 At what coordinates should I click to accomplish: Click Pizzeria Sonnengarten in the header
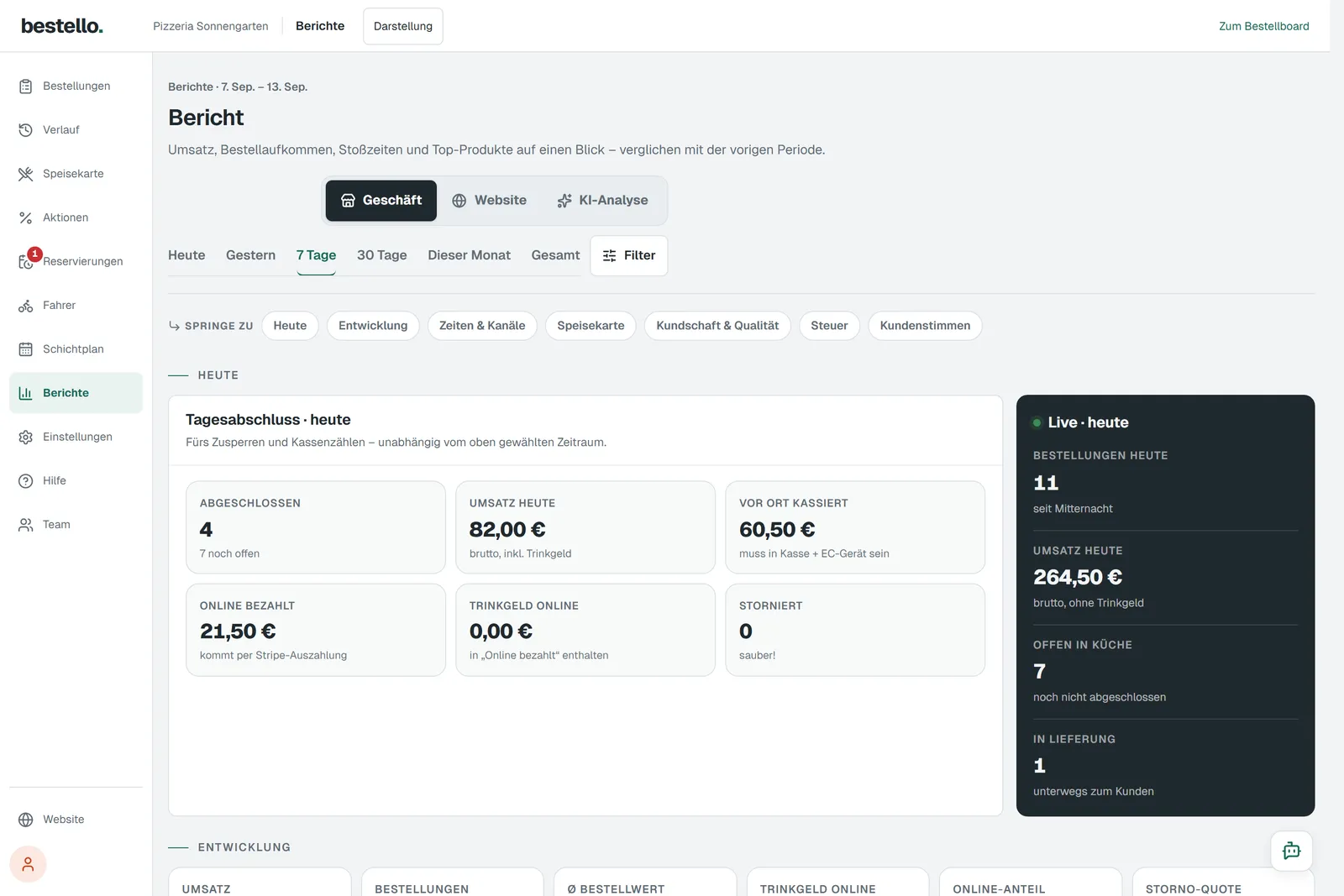(x=211, y=26)
